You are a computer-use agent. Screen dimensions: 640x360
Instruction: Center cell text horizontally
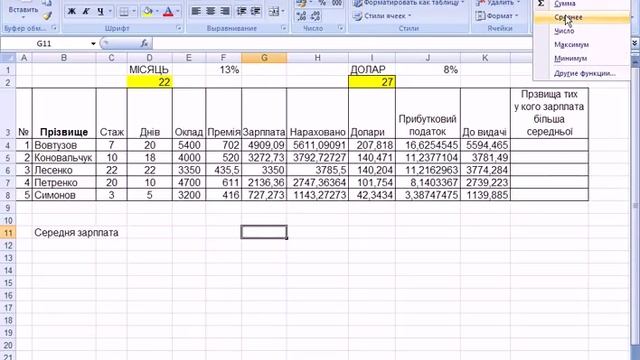[211, 11]
